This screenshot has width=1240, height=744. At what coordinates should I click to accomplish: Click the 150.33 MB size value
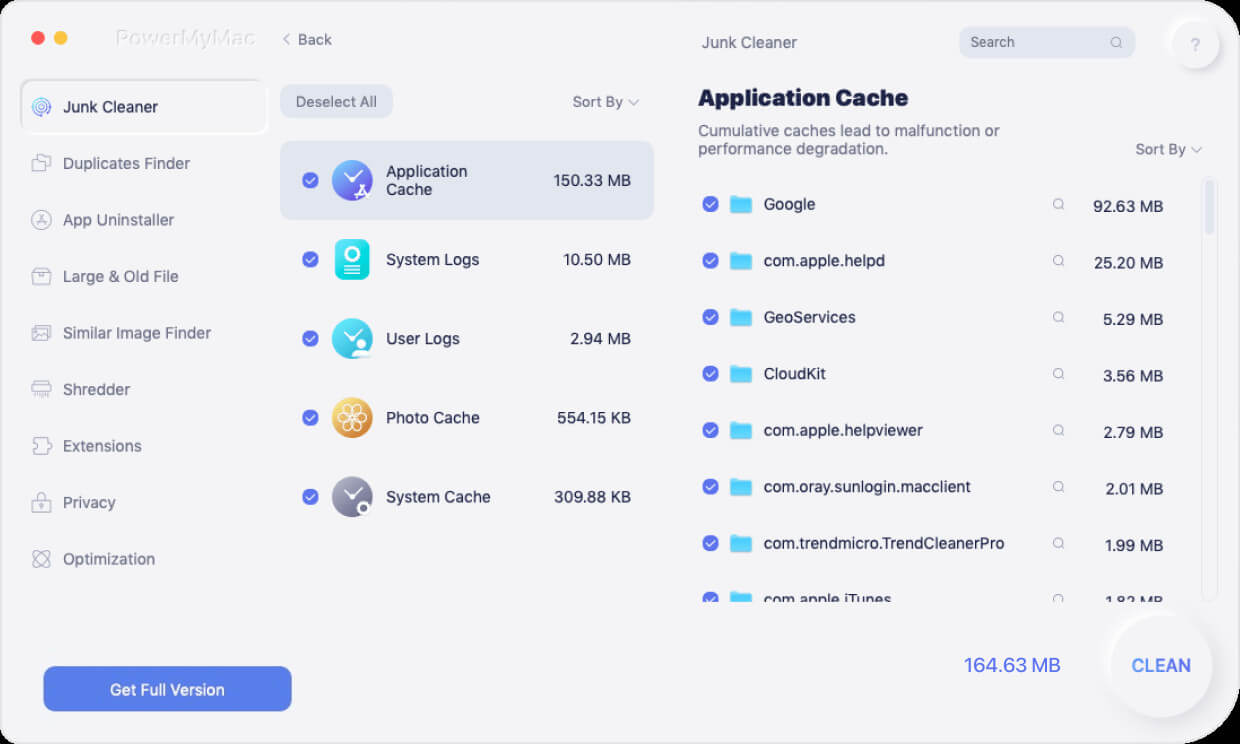click(x=592, y=181)
